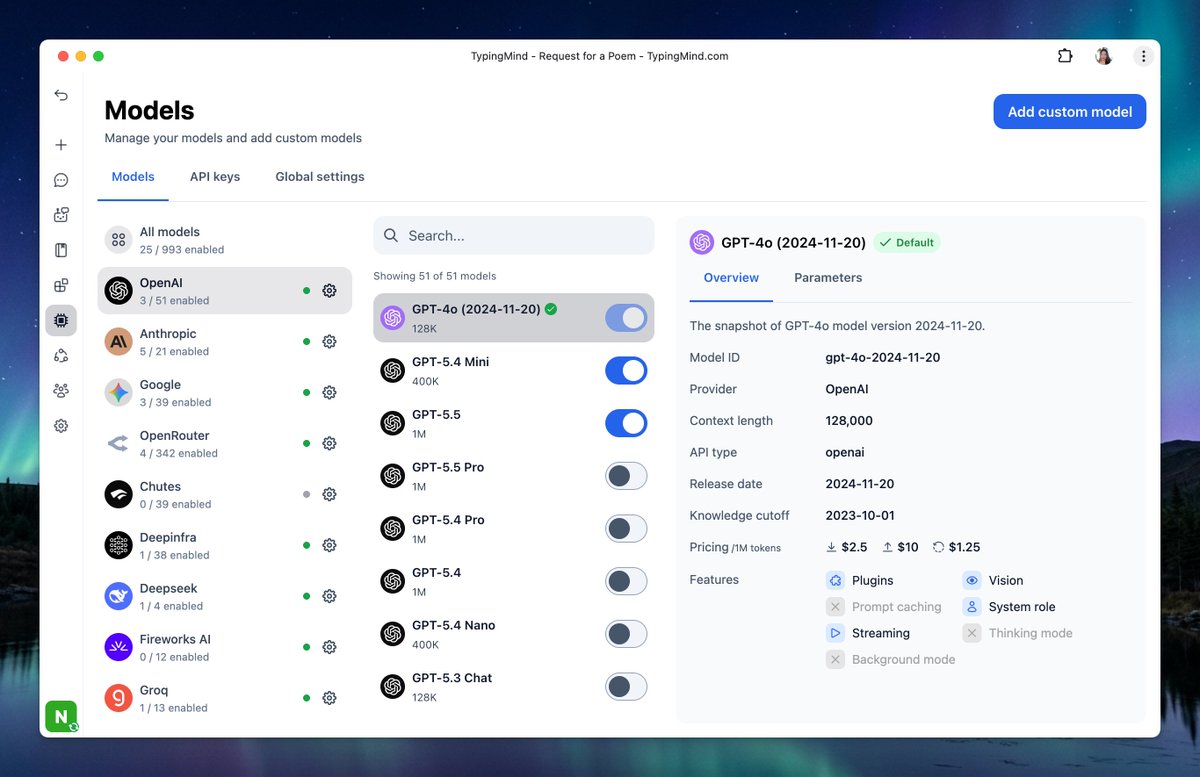Open OpenAI provider settings gear
Screen dimensions: 1200x777
point(329,291)
